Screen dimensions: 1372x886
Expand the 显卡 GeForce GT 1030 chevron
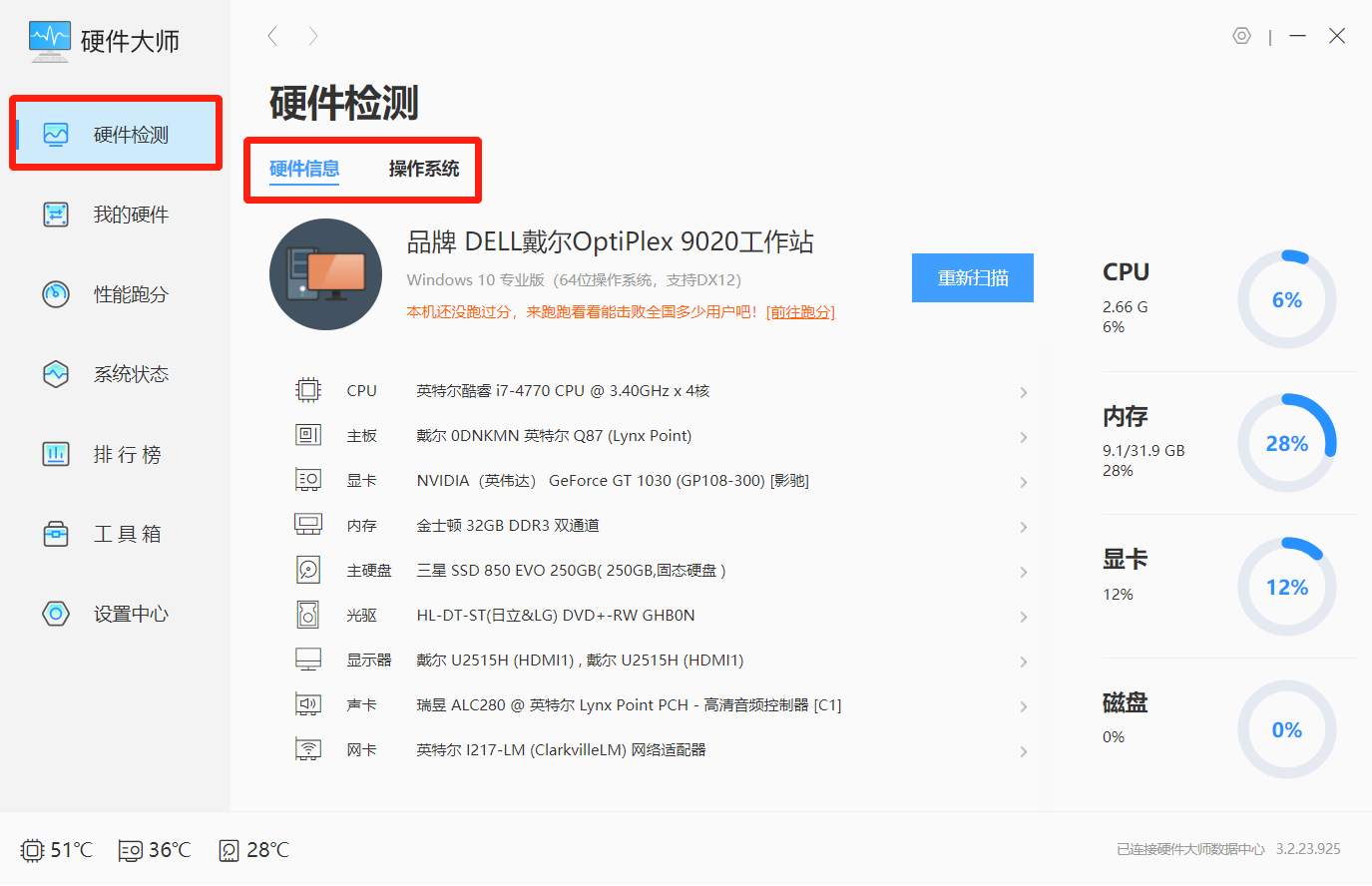tap(1023, 482)
